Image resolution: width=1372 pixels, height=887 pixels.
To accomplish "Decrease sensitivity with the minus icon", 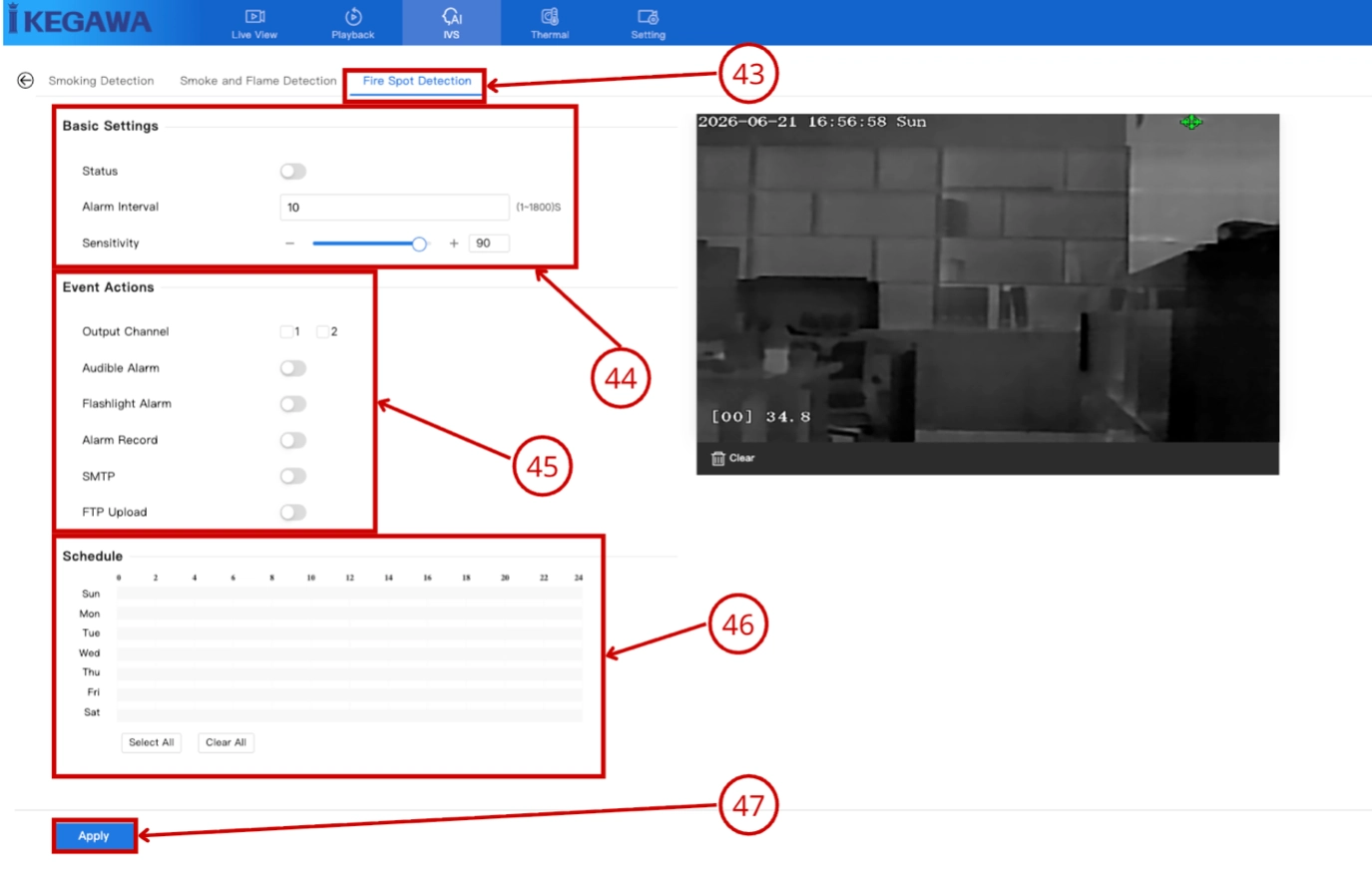I will click(289, 243).
